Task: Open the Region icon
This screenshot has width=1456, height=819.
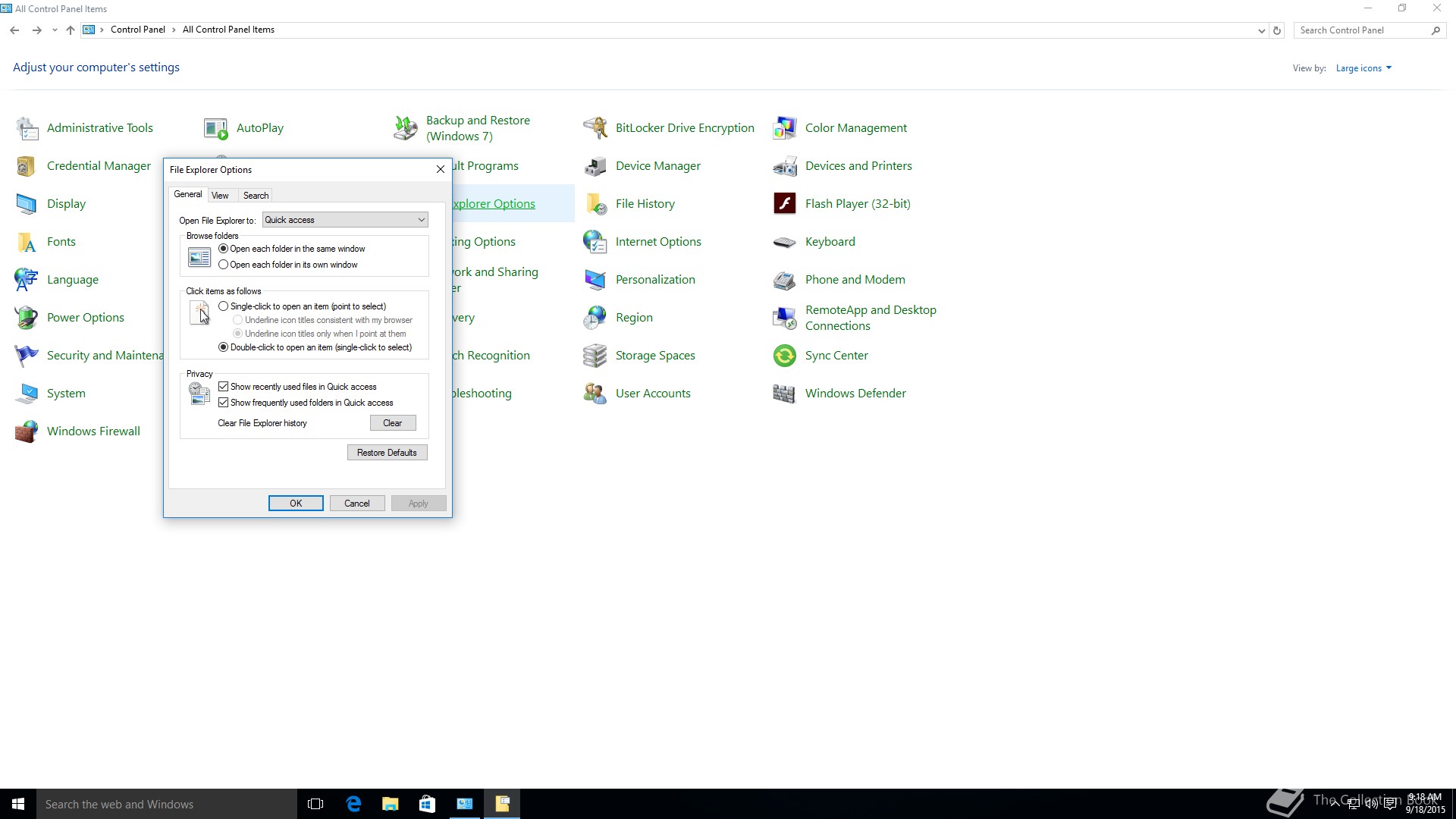Action: pos(595,318)
